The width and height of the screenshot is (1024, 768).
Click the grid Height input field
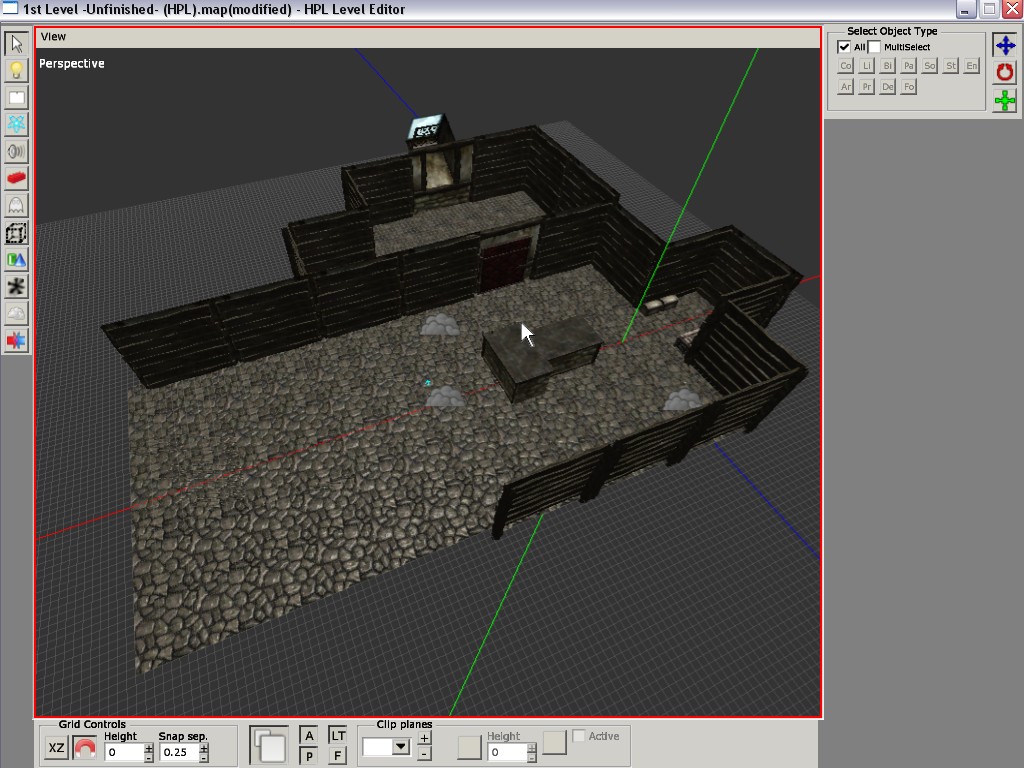click(124, 752)
